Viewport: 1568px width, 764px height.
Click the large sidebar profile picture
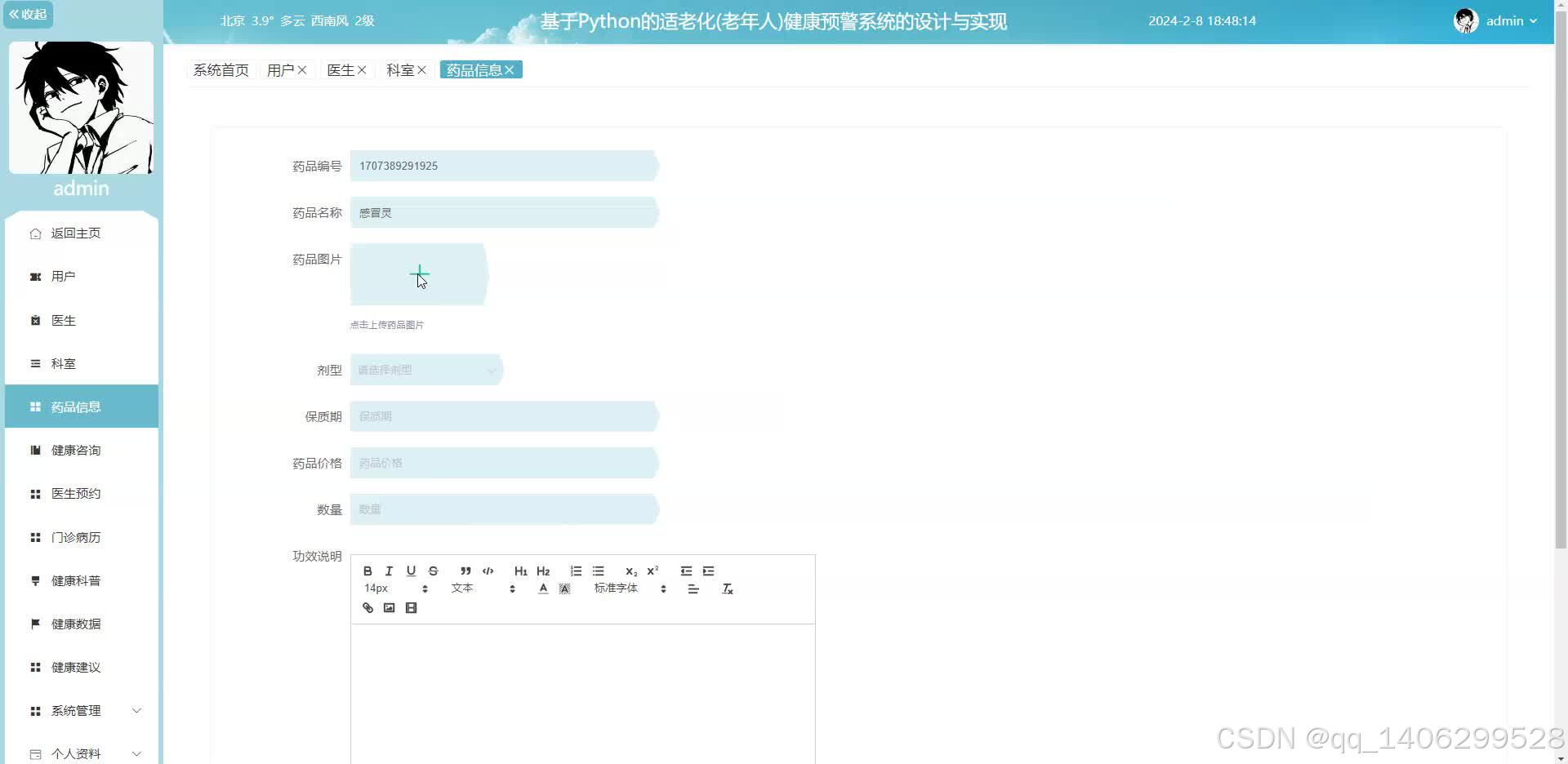coord(81,108)
